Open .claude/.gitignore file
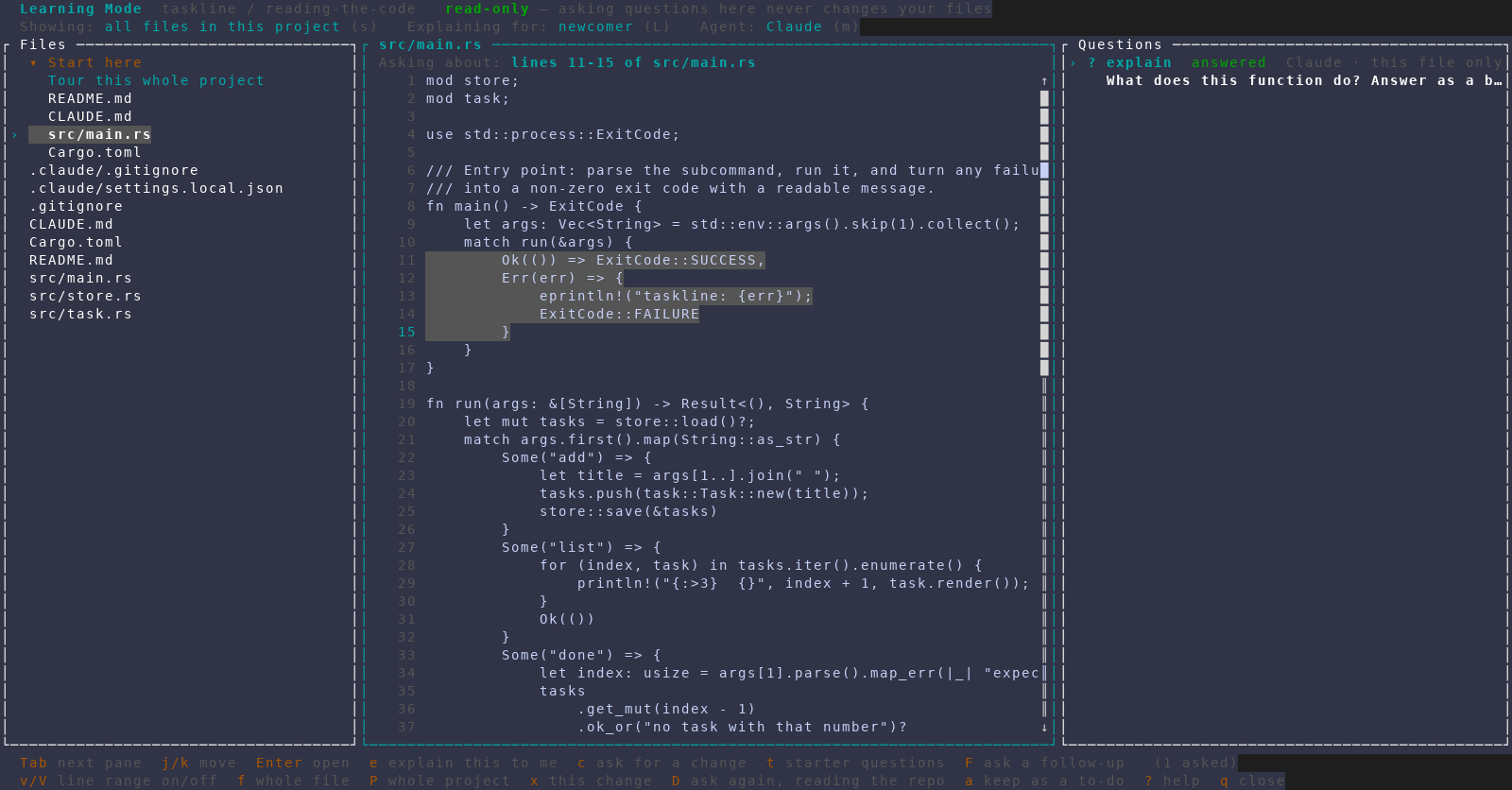The image size is (1512, 790). 113,171
